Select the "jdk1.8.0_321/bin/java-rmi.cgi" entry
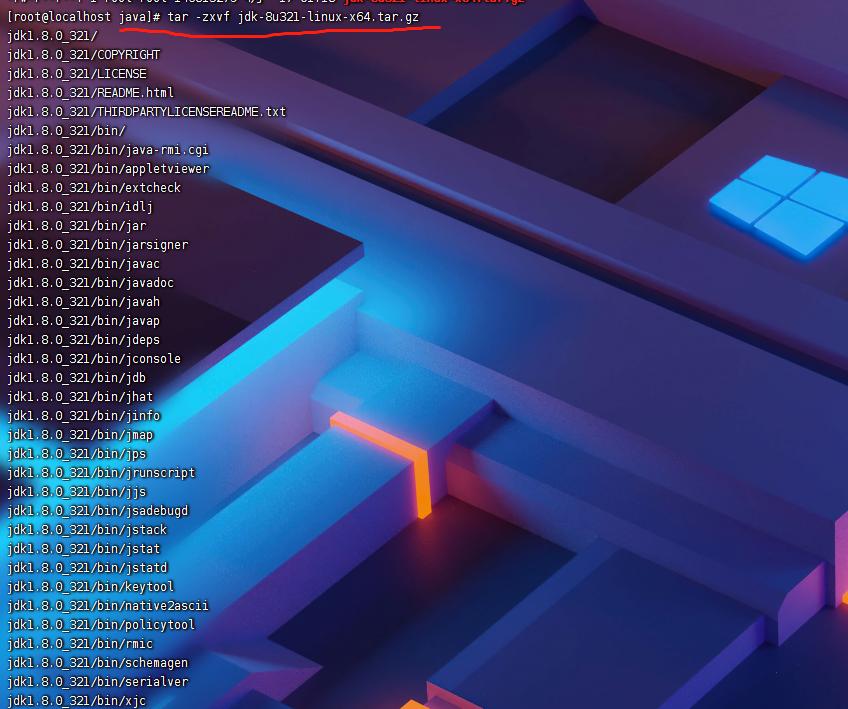This screenshot has width=848, height=709. (108, 150)
